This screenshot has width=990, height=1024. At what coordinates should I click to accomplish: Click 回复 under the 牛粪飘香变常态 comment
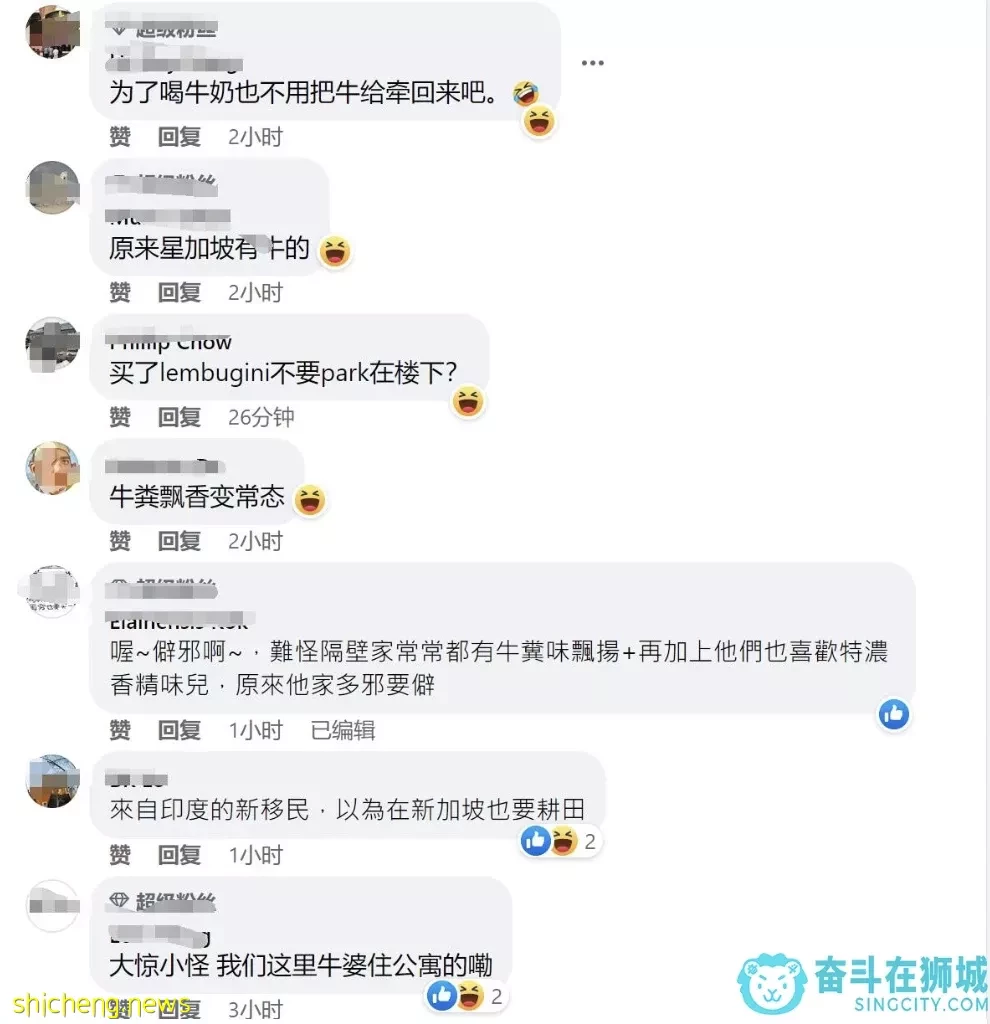pos(179,541)
